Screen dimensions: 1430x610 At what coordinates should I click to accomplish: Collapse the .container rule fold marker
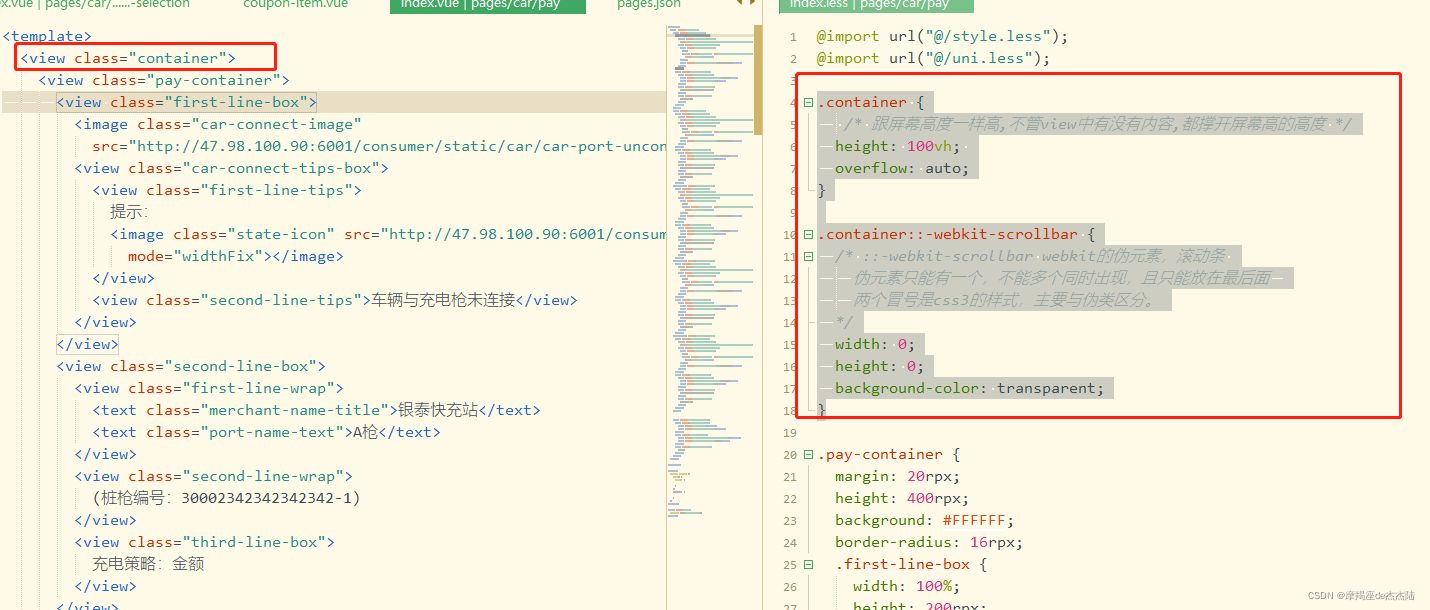tap(808, 102)
